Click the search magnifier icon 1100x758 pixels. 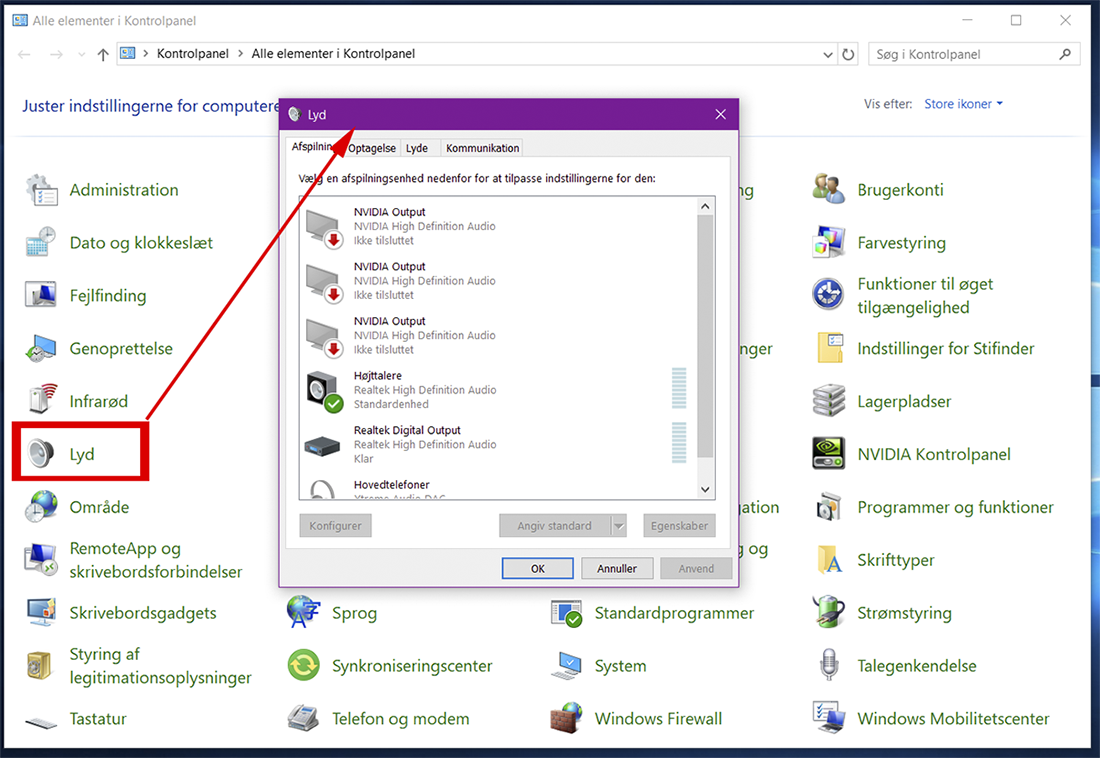click(1065, 54)
